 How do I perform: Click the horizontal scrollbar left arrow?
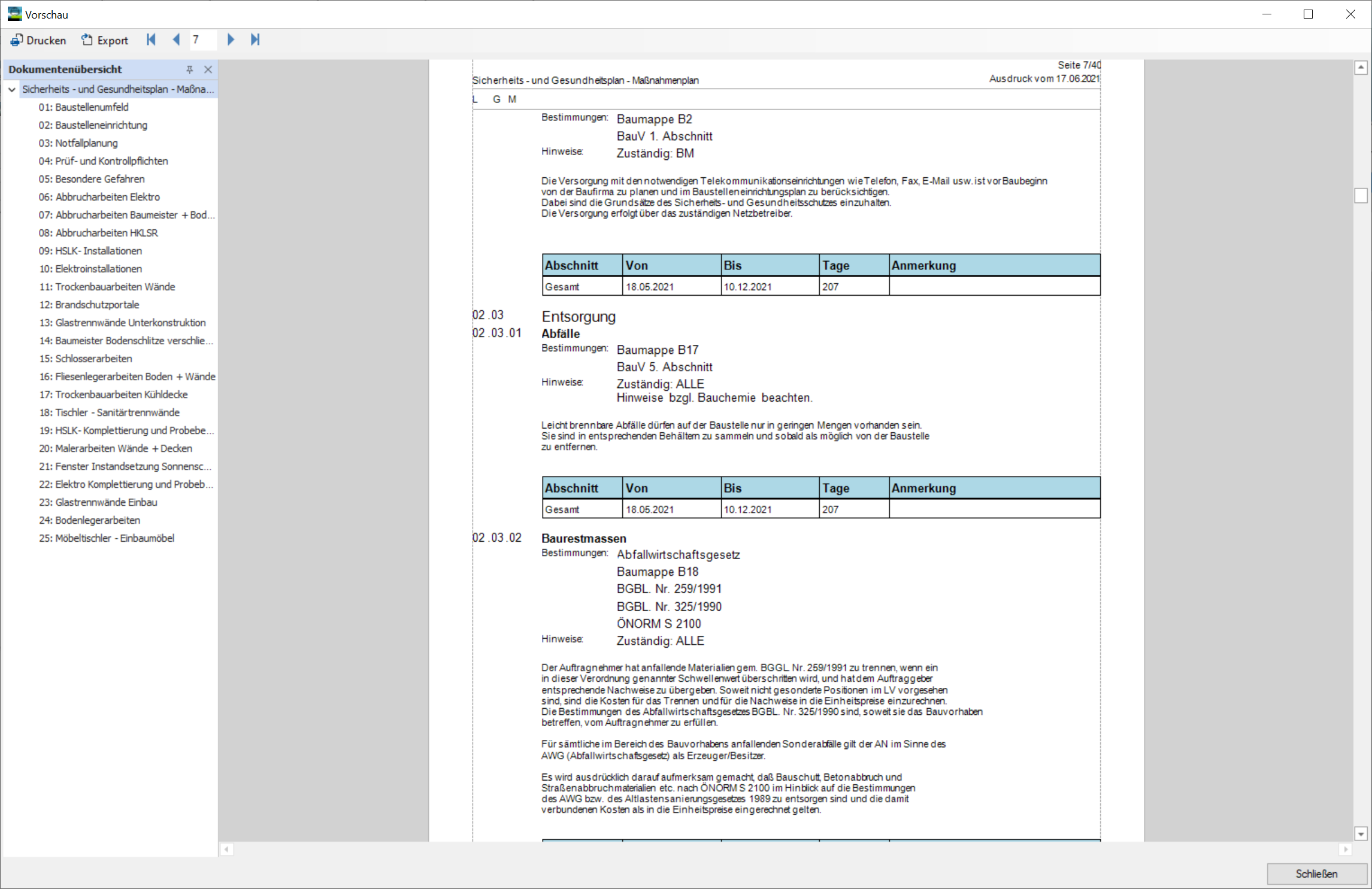pyautogui.click(x=226, y=849)
